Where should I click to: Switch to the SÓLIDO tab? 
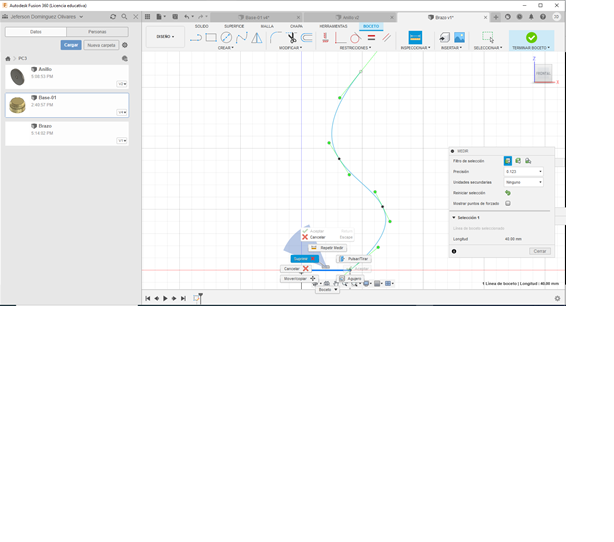pyautogui.click(x=202, y=26)
